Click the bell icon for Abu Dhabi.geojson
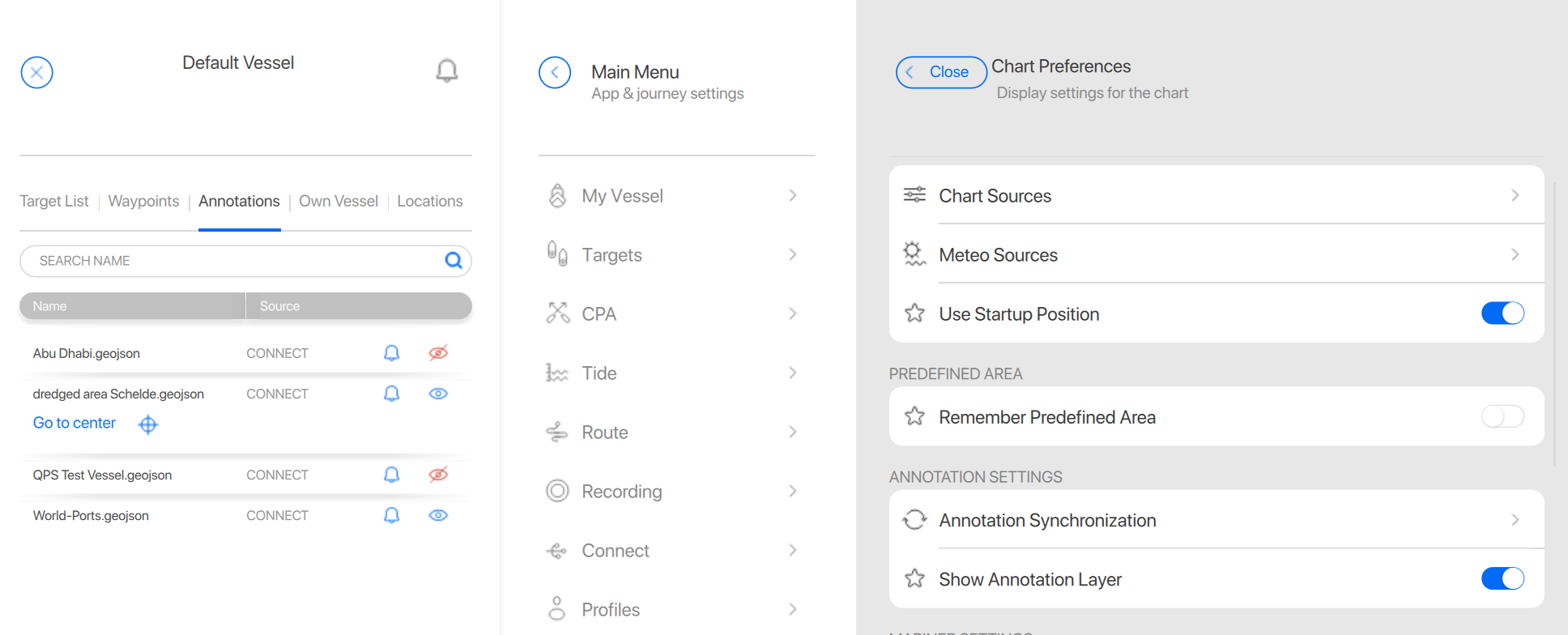Image resolution: width=1568 pixels, height=635 pixels. point(391,353)
